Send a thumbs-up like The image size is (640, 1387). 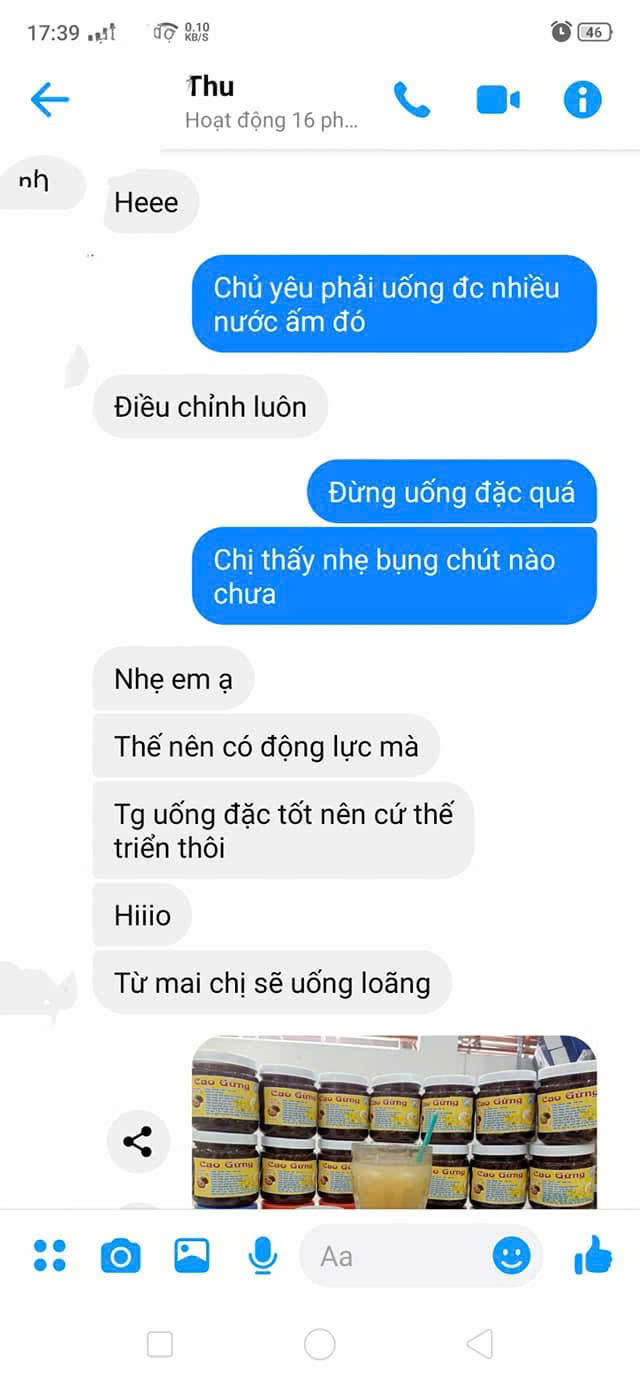click(x=593, y=1255)
